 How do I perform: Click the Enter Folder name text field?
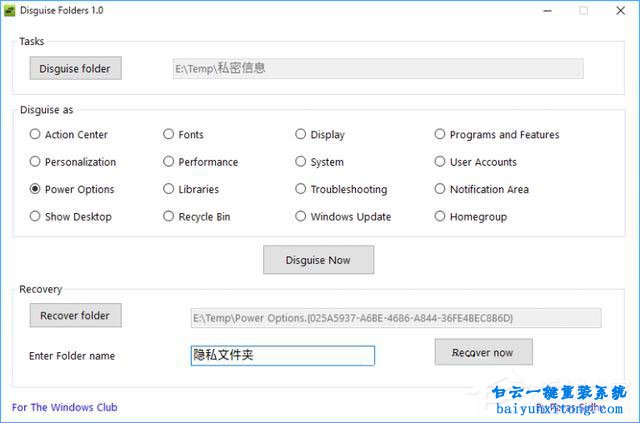pos(282,355)
